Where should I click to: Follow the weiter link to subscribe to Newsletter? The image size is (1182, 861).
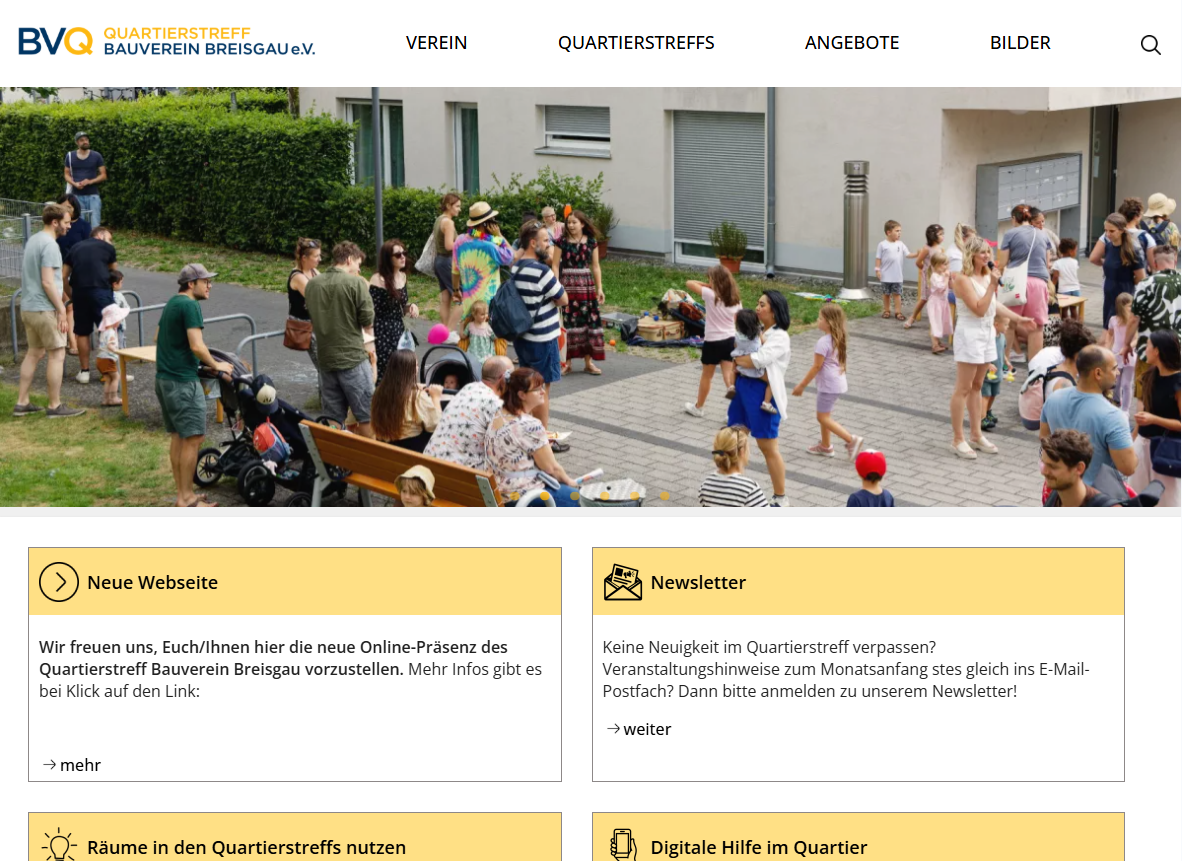coord(646,729)
